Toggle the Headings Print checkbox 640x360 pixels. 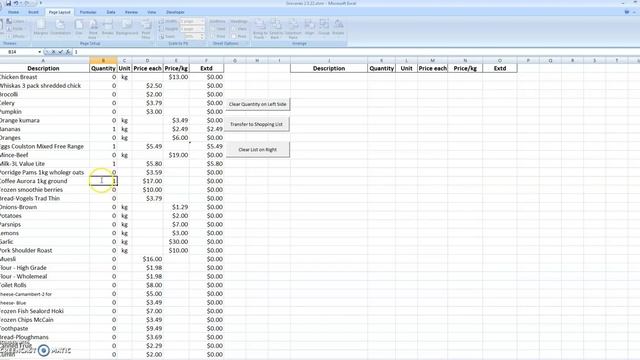234,36
